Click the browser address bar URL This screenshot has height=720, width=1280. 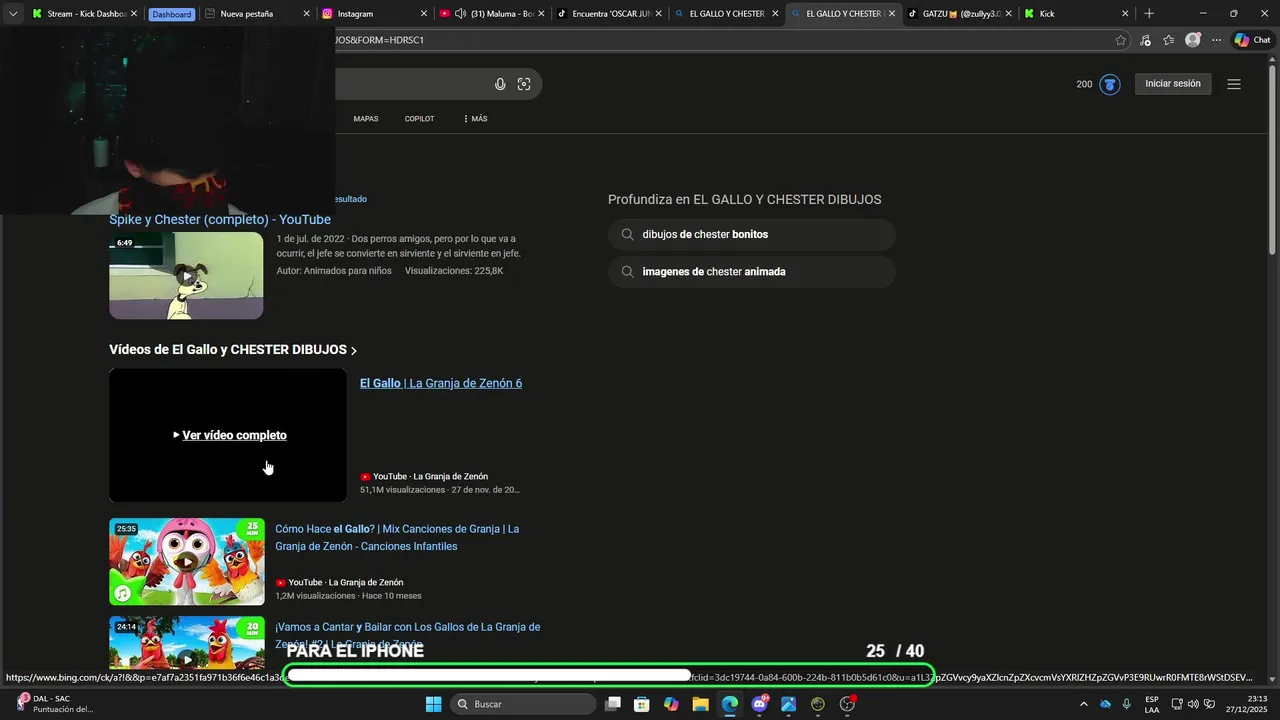pyautogui.click(x=380, y=40)
